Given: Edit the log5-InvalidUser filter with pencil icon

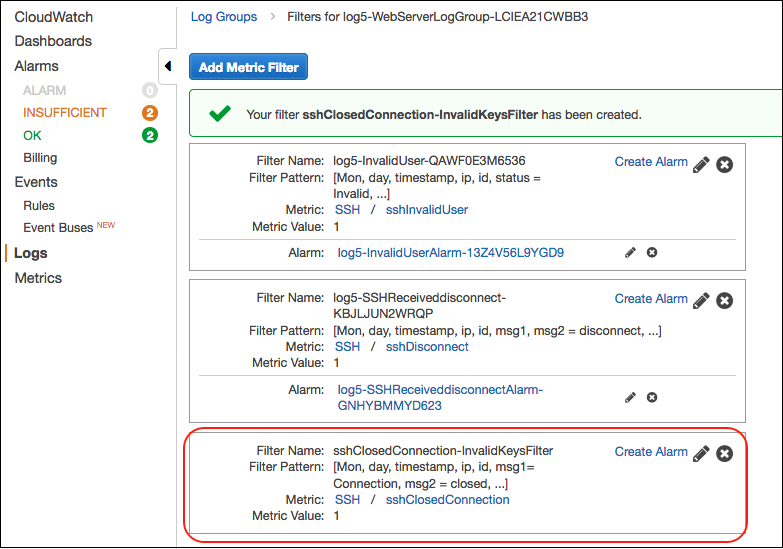Looking at the screenshot, I should click(x=701, y=164).
